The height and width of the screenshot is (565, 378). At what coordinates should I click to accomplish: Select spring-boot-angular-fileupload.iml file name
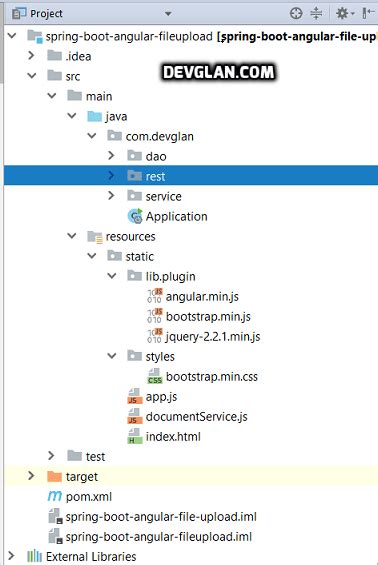pyautogui.click(x=159, y=537)
